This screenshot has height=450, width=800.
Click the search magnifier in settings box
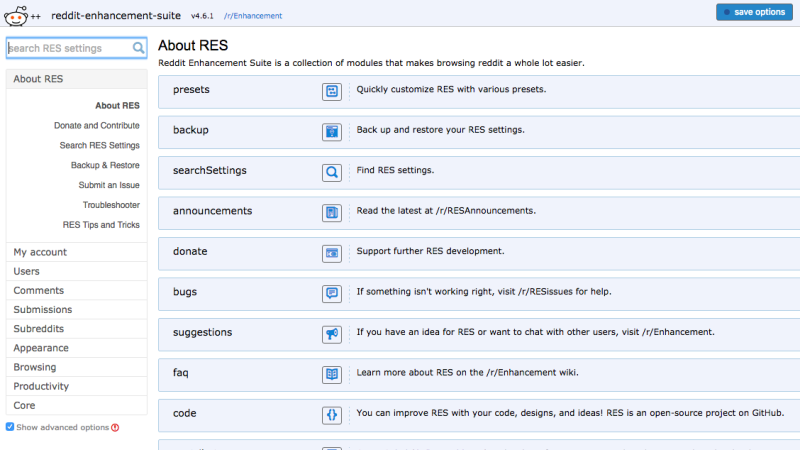[x=138, y=48]
